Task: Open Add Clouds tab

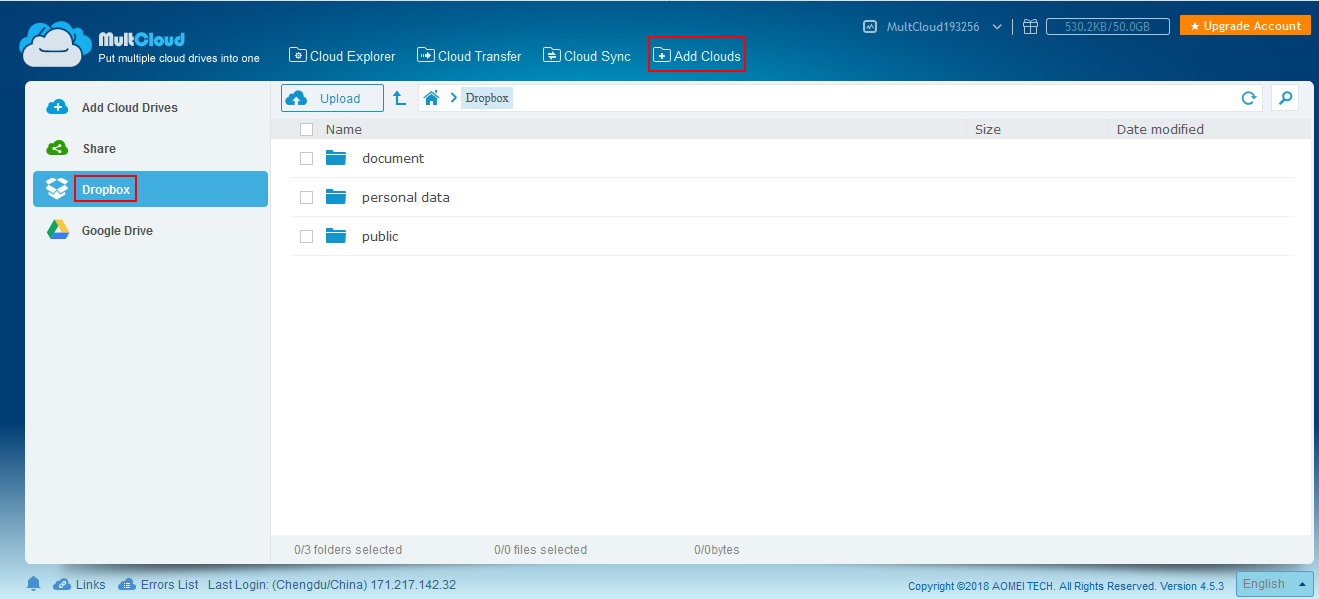Action: click(x=697, y=56)
